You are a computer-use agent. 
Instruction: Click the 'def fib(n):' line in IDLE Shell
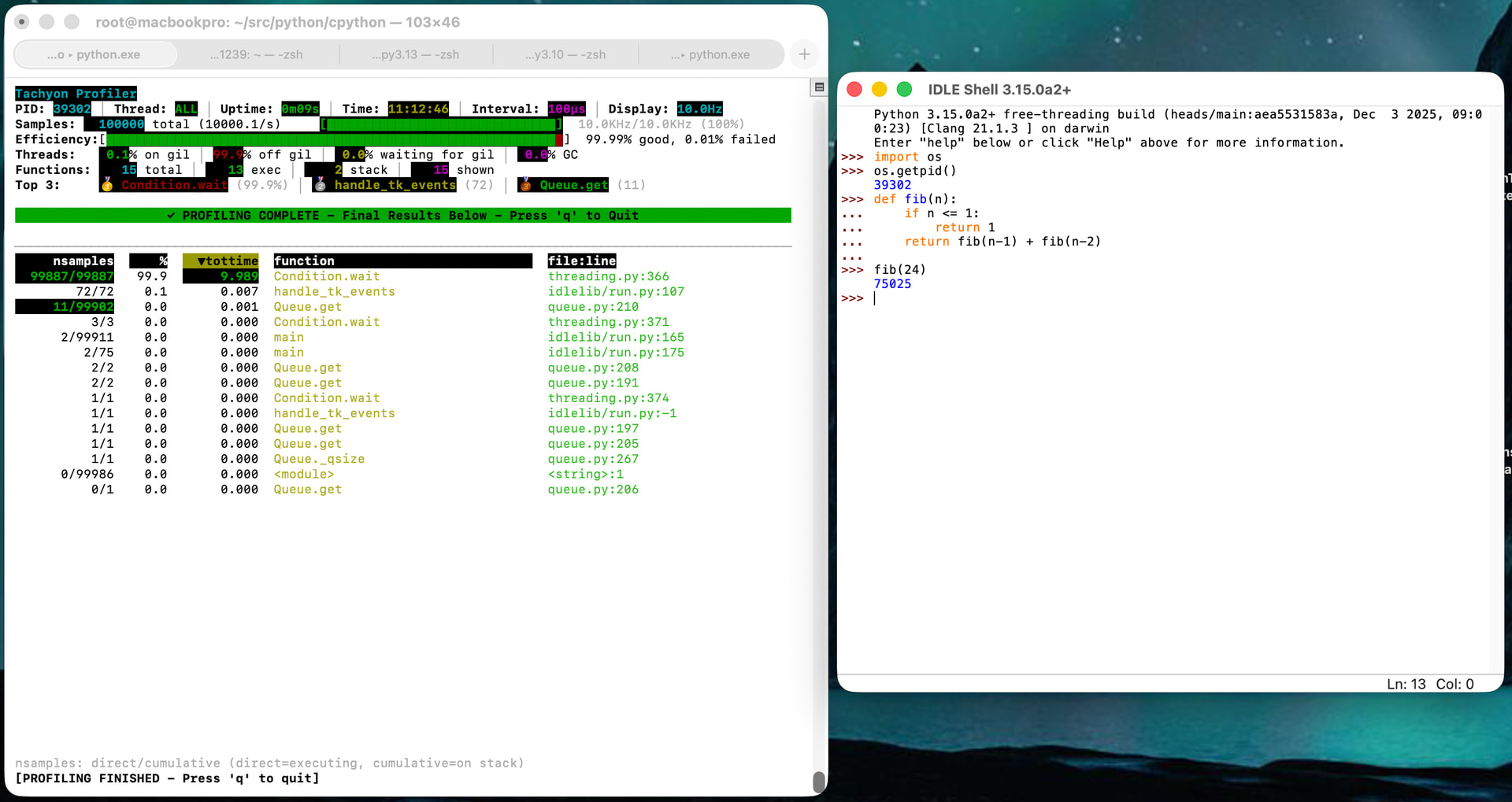click(x=915, y=199)
